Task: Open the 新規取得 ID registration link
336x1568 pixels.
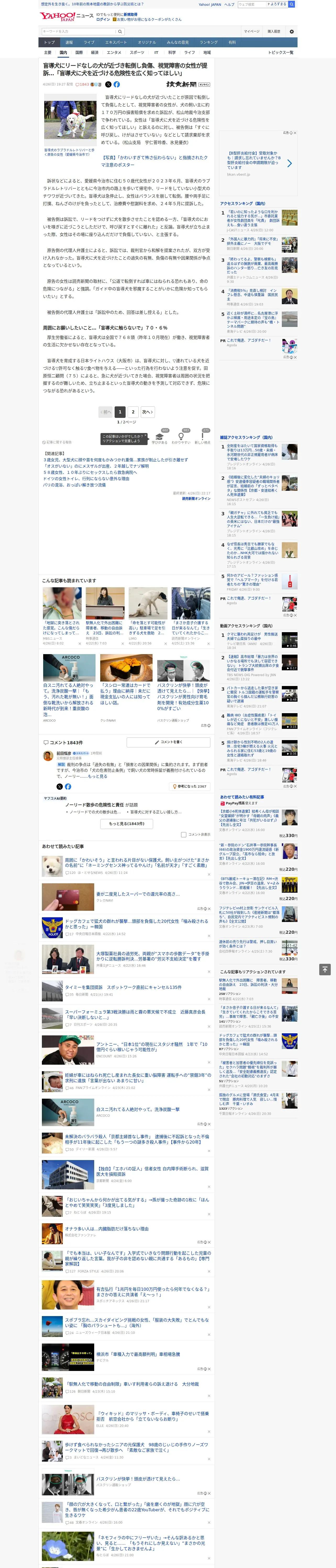Action: click(x=131, y=15)
